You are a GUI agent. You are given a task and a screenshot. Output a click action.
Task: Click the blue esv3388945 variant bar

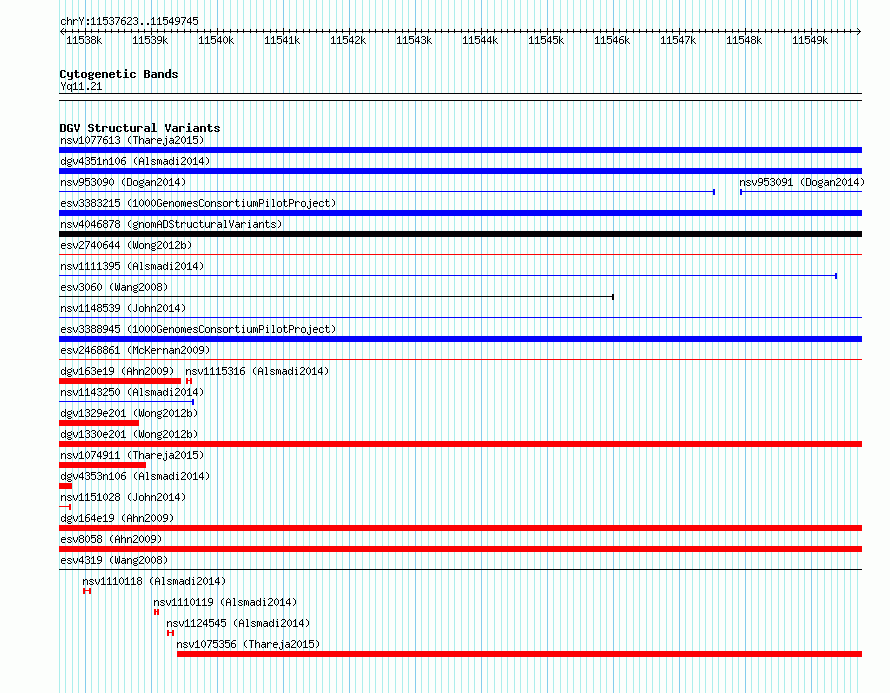(460, 339)
